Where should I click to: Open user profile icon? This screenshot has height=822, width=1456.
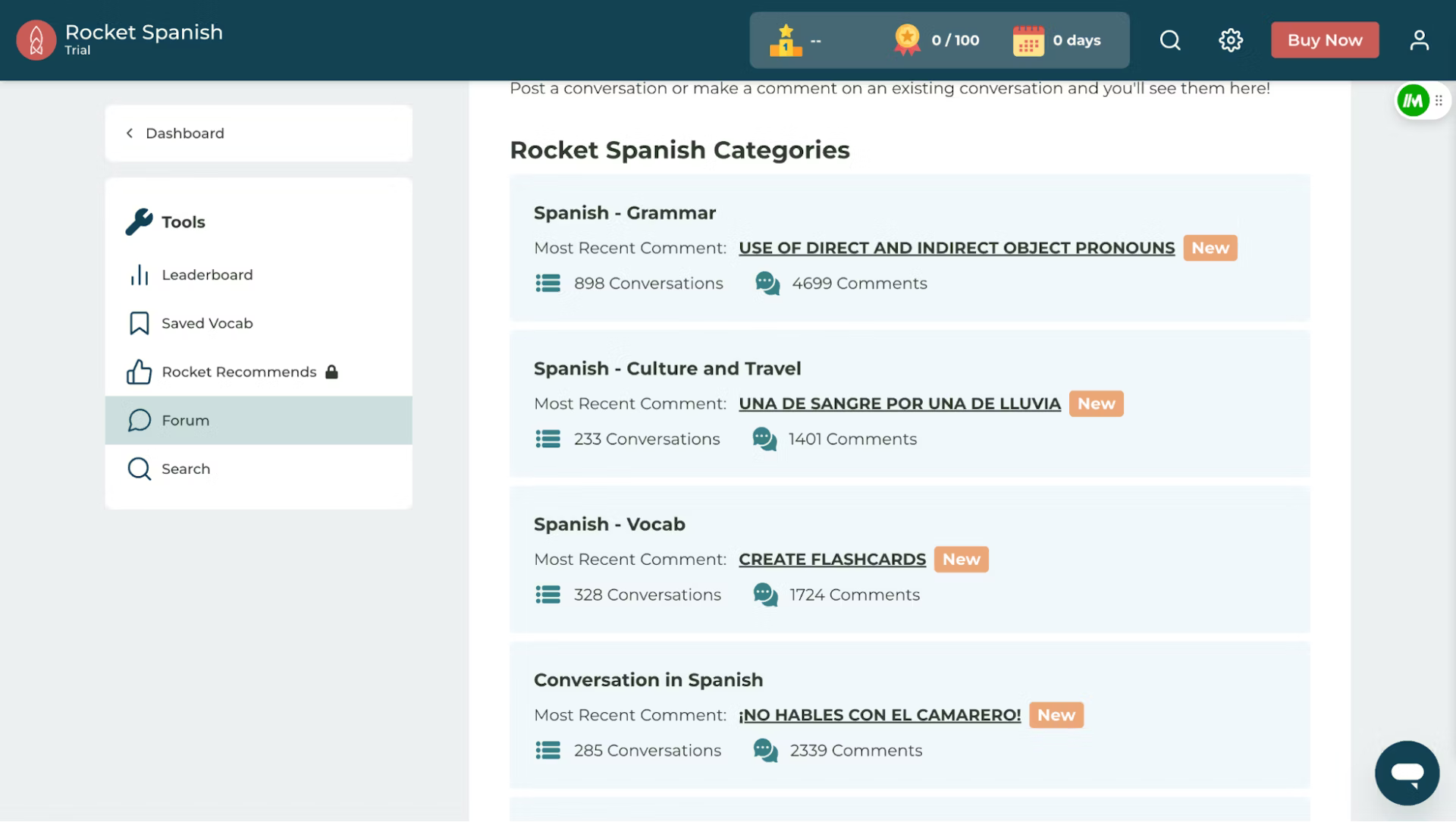[1419, 40]
